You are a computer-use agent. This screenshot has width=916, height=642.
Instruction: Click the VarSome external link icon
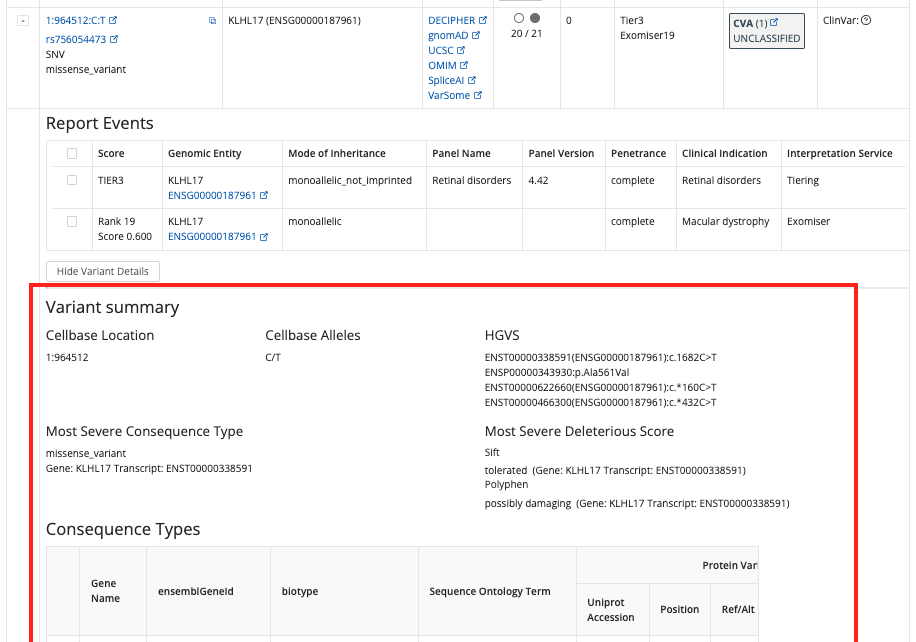478,95
